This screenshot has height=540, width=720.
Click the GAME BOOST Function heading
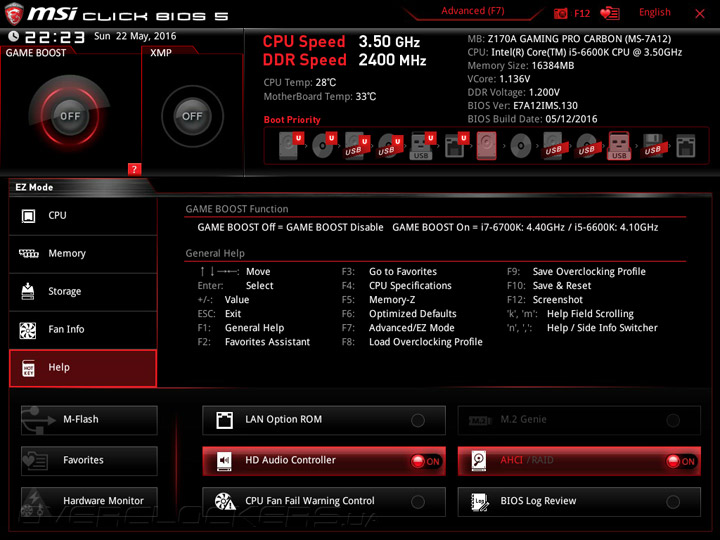[237, 209]
